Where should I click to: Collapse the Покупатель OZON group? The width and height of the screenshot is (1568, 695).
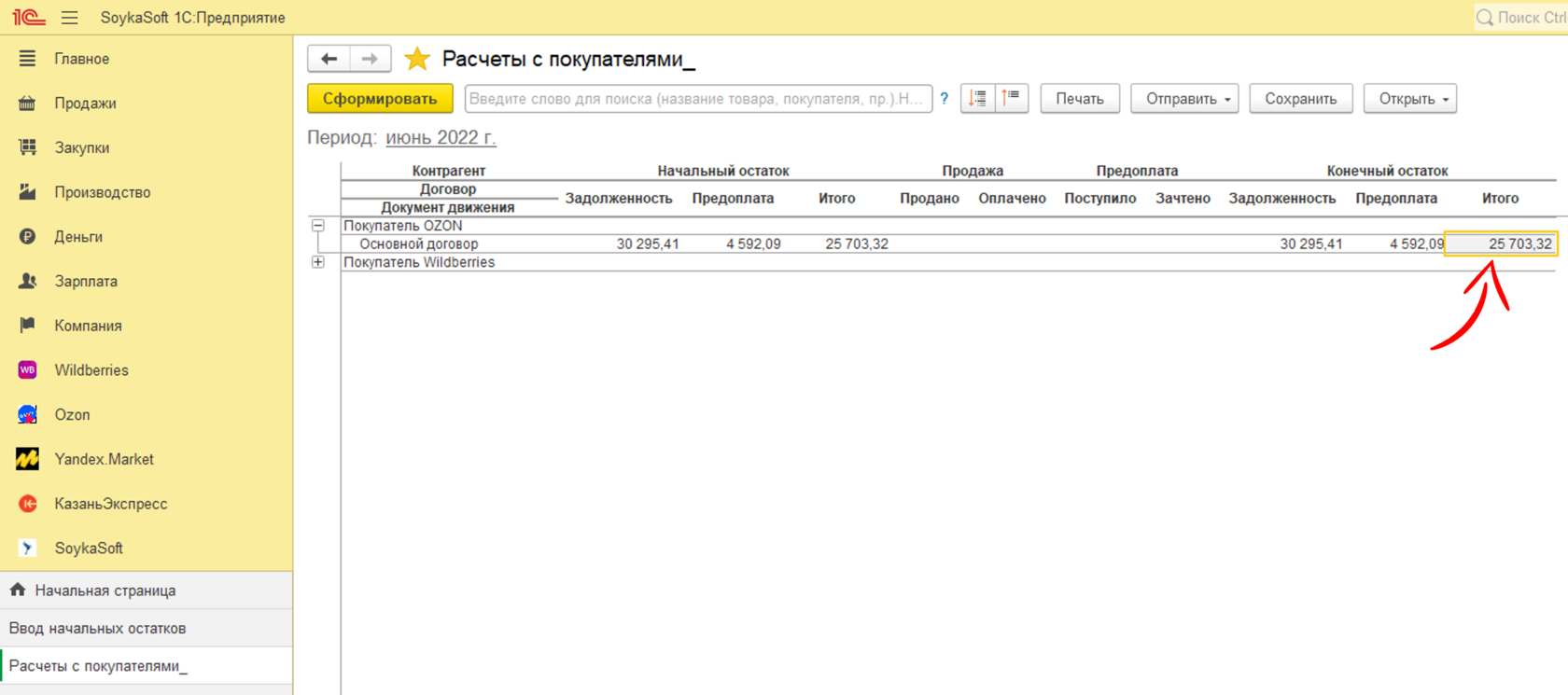coord(318,226)
